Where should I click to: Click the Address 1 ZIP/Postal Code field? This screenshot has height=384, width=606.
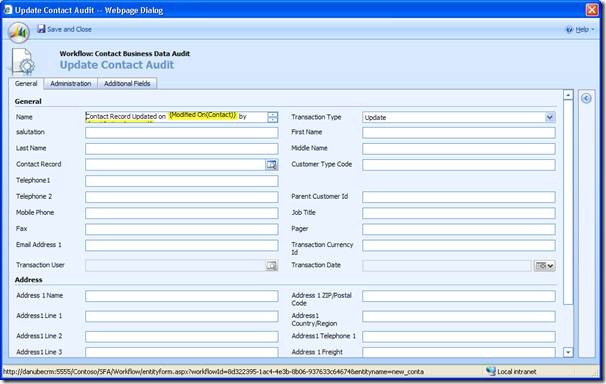pyautogui.click(x=459, y=296)
